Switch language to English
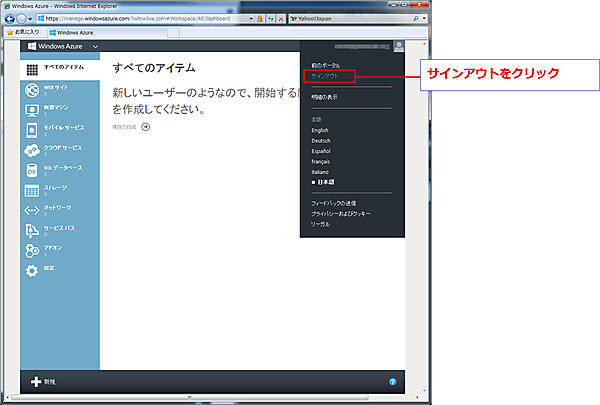 click(320, 130)
